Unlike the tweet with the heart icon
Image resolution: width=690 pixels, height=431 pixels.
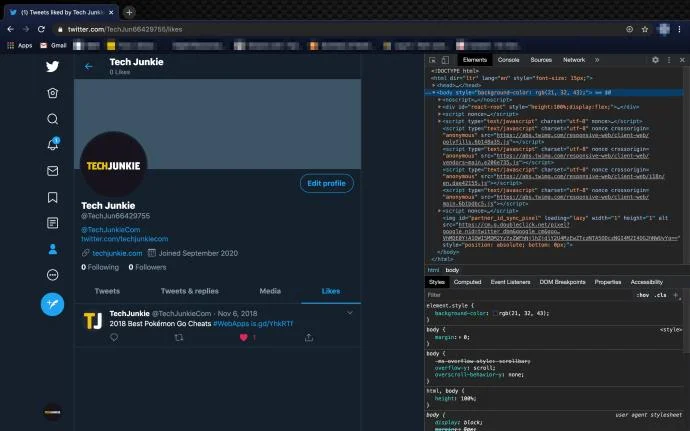[243, 338]
